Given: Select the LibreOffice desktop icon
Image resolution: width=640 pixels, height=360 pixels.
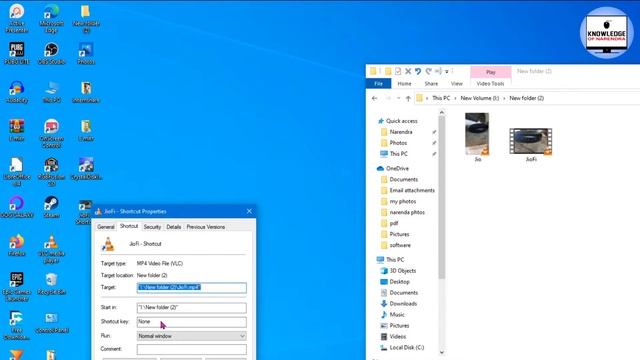Looking at the screenshot, I should click(16, 172).
